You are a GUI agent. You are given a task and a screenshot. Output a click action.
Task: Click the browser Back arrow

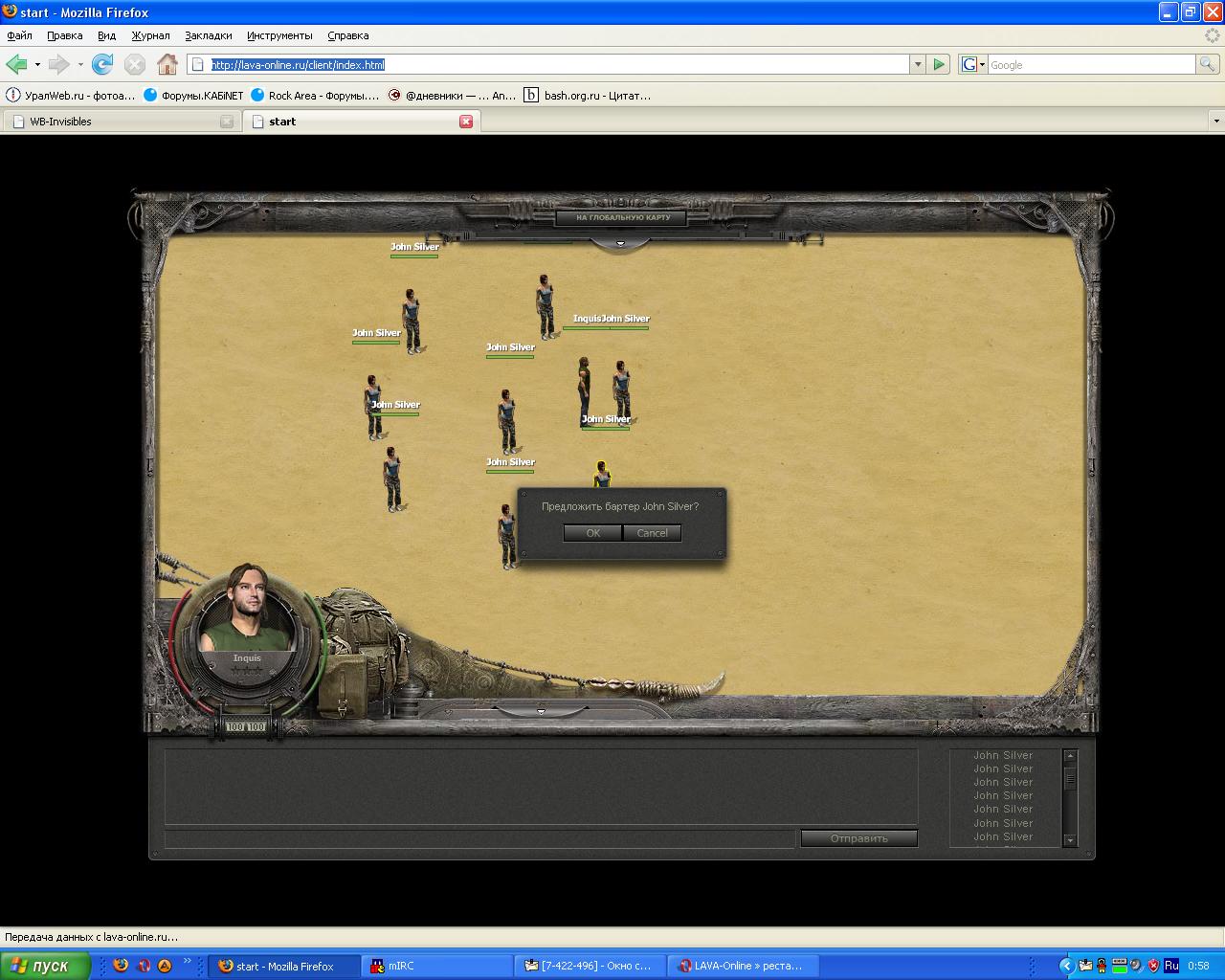(16, 64)
